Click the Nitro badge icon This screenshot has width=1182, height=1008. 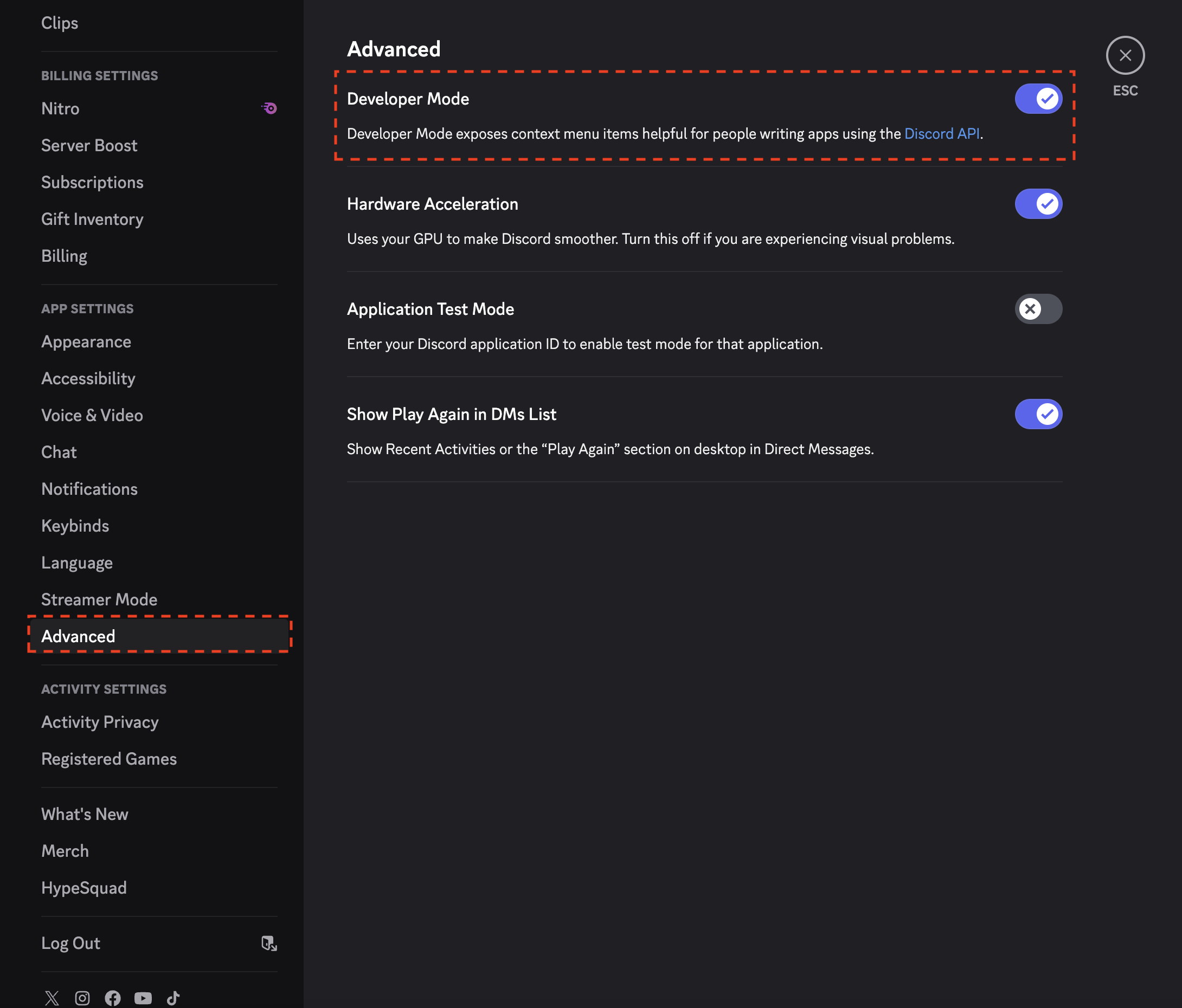(x=269, y=108)
